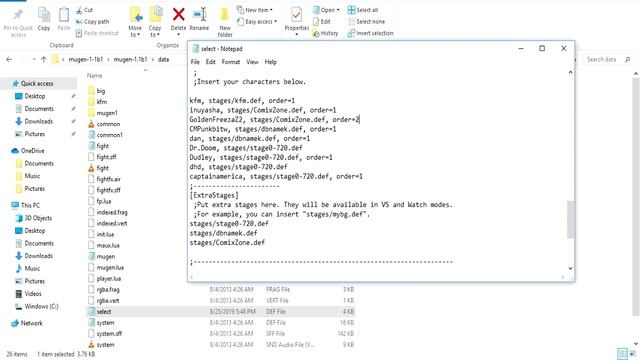Click the mugen-1.1b1 breadcrumb next to data

coord(130,60)
